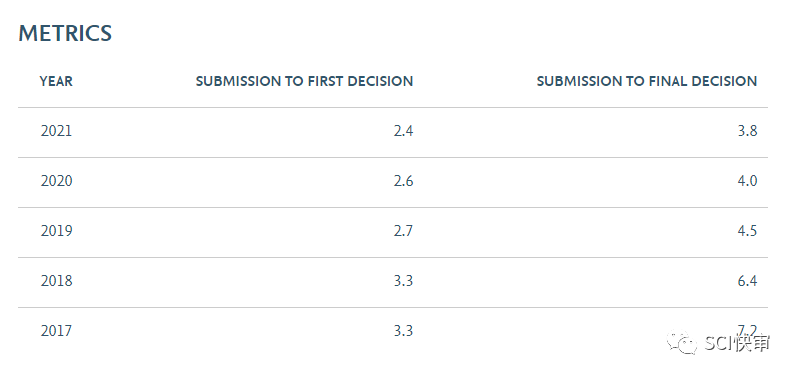Click first decision value 3.3 for 2017
The width and height of the screenshot is (796, 377).
point(404,331)
